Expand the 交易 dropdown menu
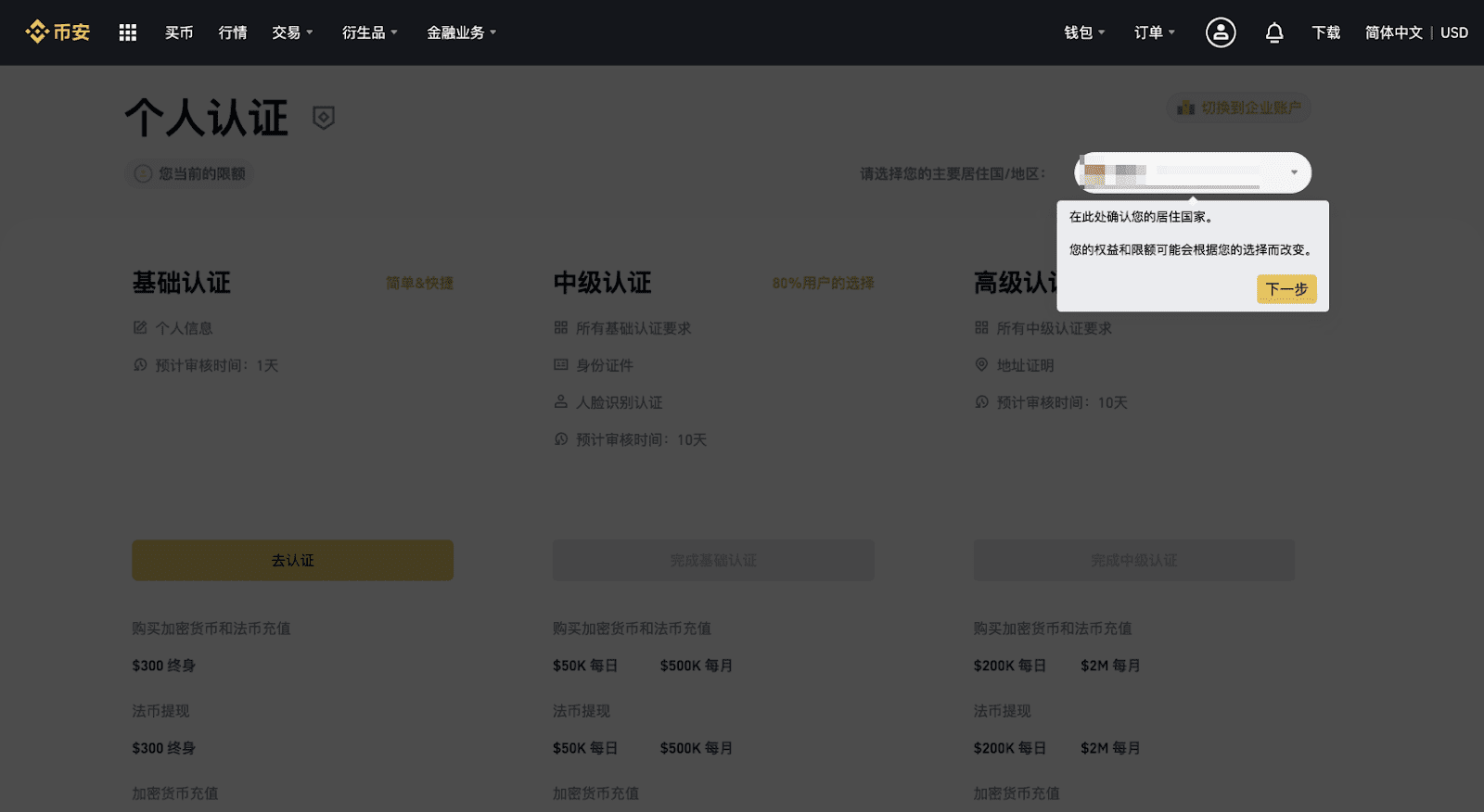The width and height of the screenshot is (1484, 812). click(x=292, y=32)
